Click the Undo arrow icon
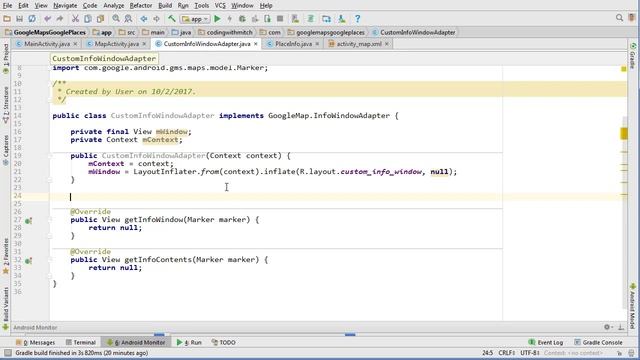The height and width of the screenshot is (360, 640). tap(47, 19)
